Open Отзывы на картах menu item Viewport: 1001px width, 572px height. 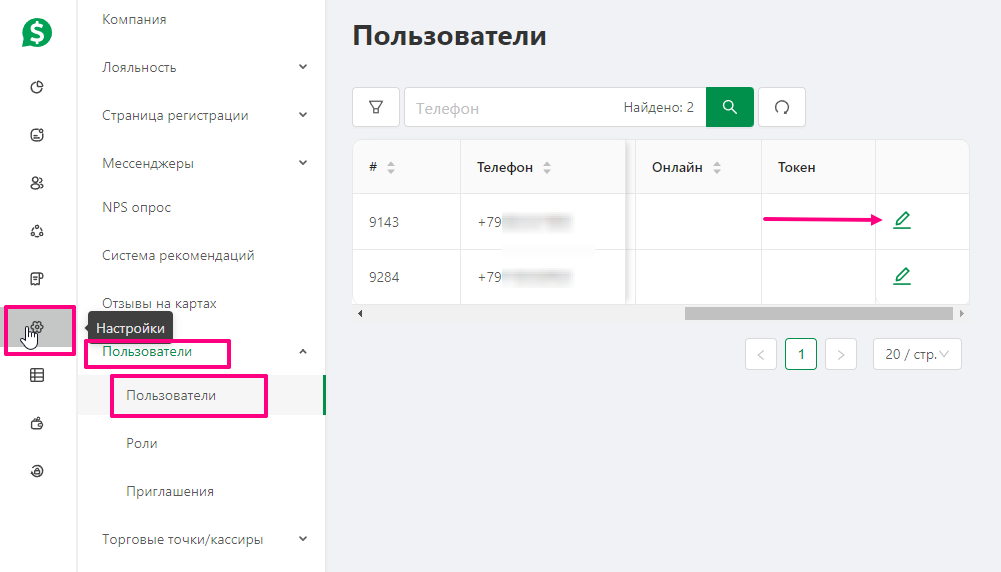[x=160, y=303]
